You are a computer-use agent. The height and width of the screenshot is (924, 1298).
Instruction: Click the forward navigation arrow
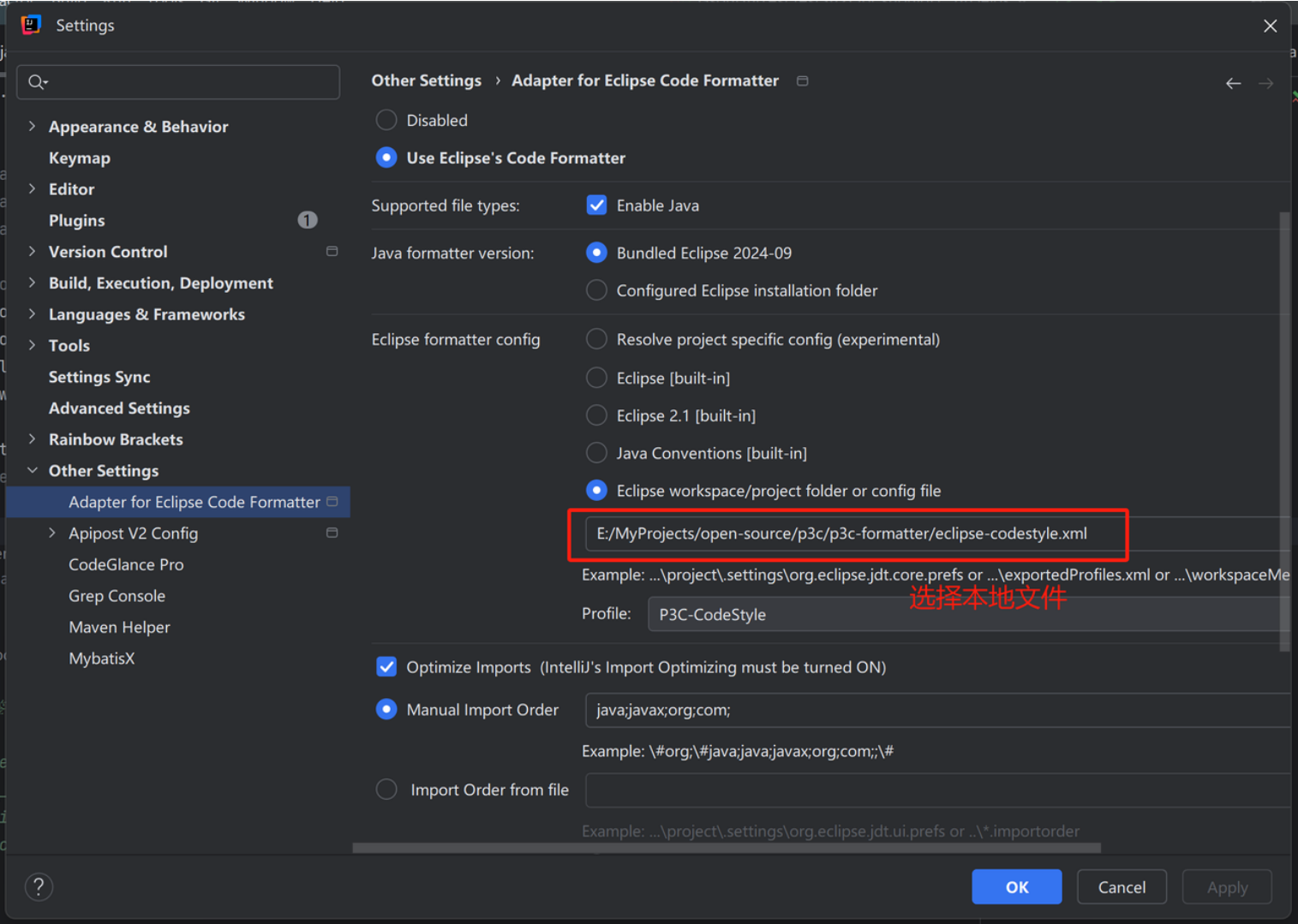(1265, 83)
